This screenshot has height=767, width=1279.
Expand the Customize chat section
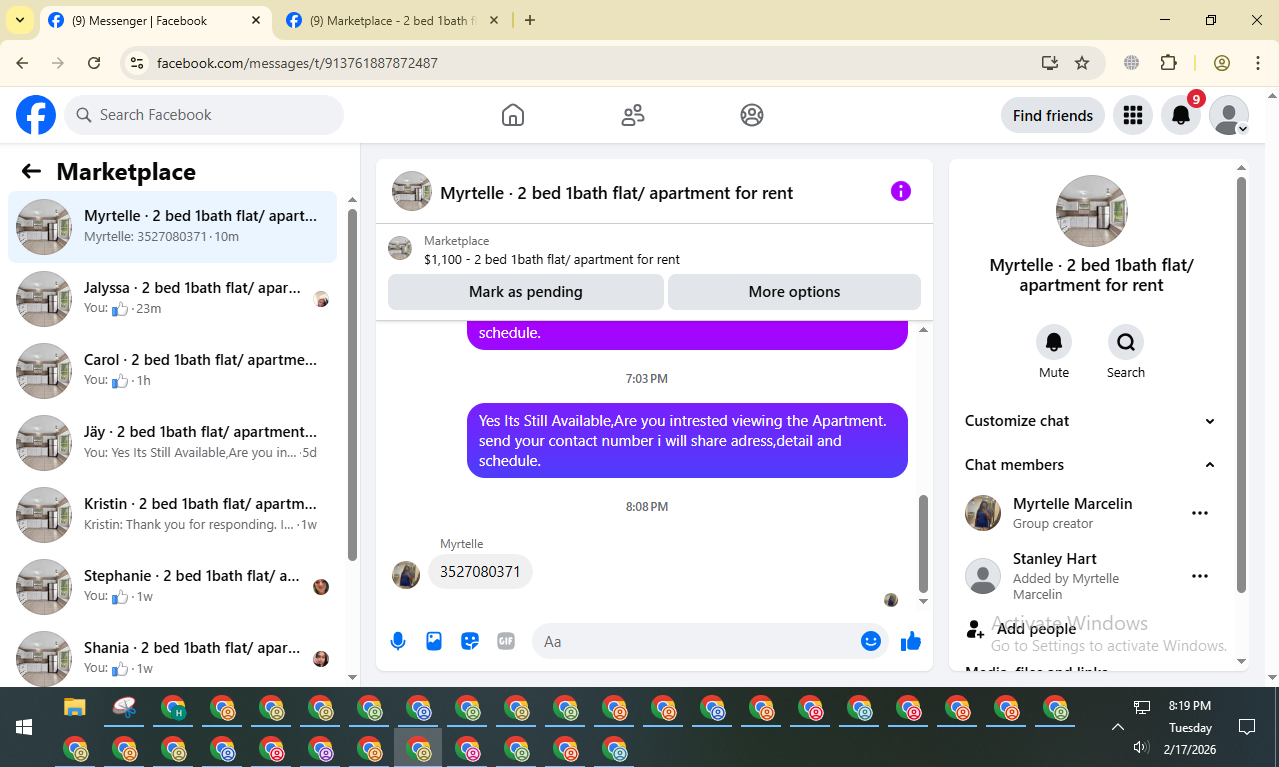tap(1090, 421)
